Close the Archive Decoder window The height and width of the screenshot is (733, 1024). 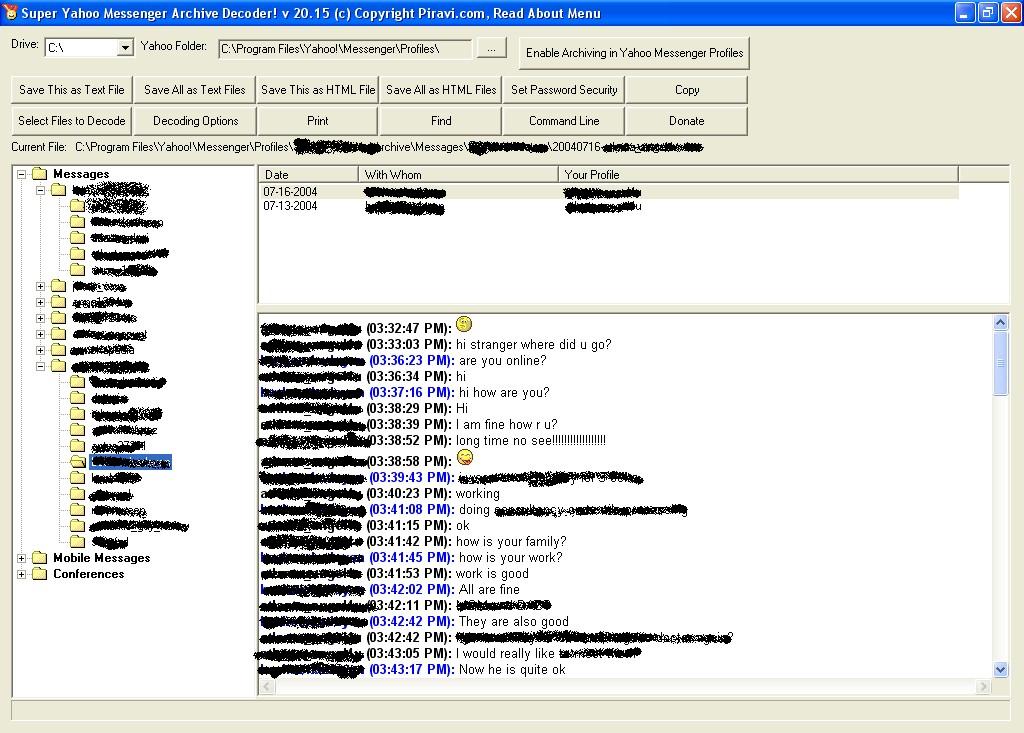coord(1012,12)
